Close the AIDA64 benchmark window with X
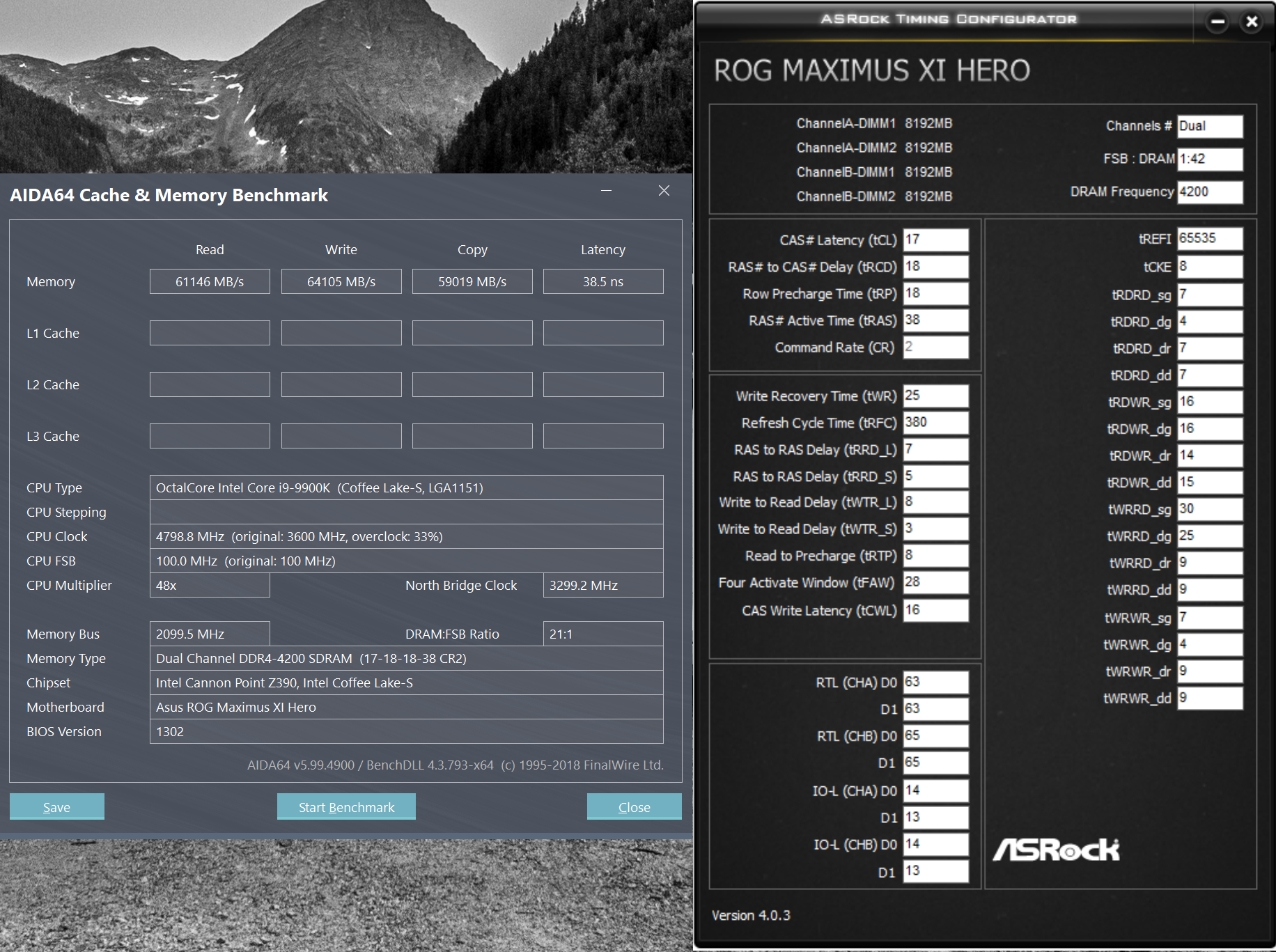Screen dimensions: 1276x952 click(664, 191)
